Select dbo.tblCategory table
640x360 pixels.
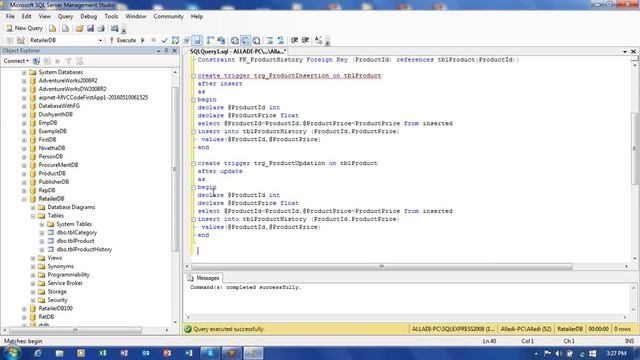tap(77, 233)
